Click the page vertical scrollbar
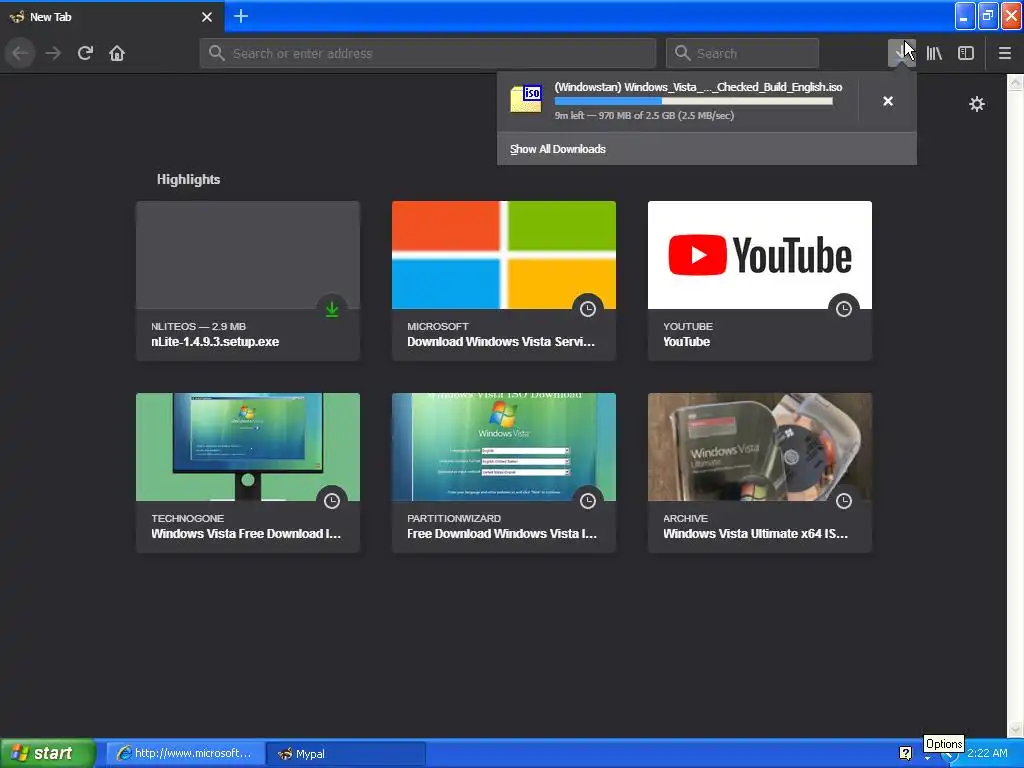 point(1015,405)
